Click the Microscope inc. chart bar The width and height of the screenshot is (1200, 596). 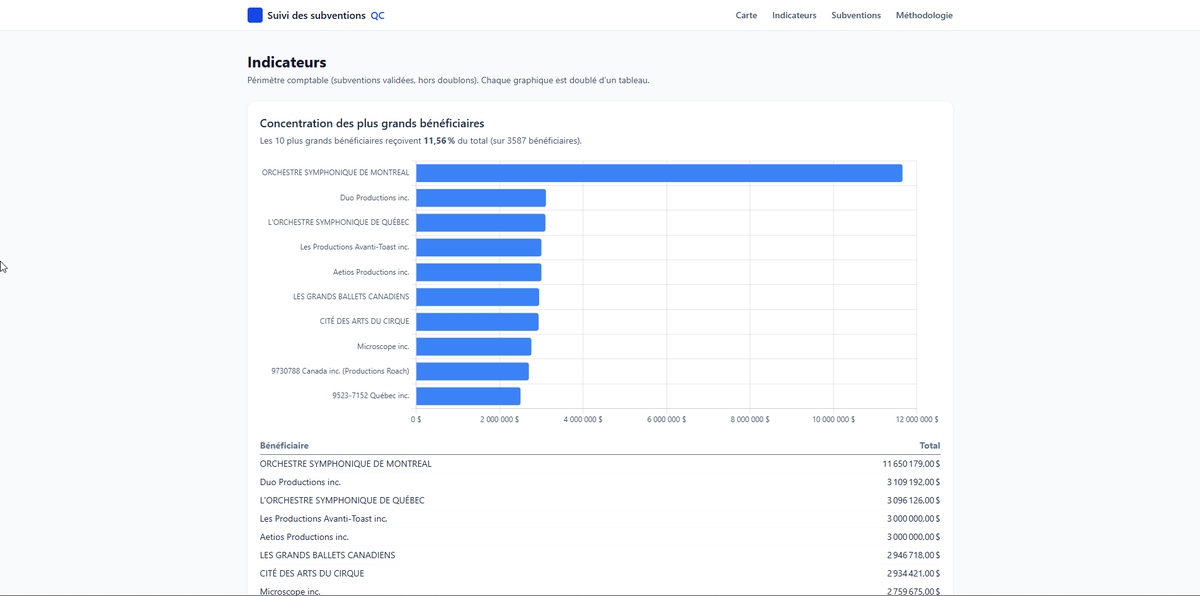474,346
